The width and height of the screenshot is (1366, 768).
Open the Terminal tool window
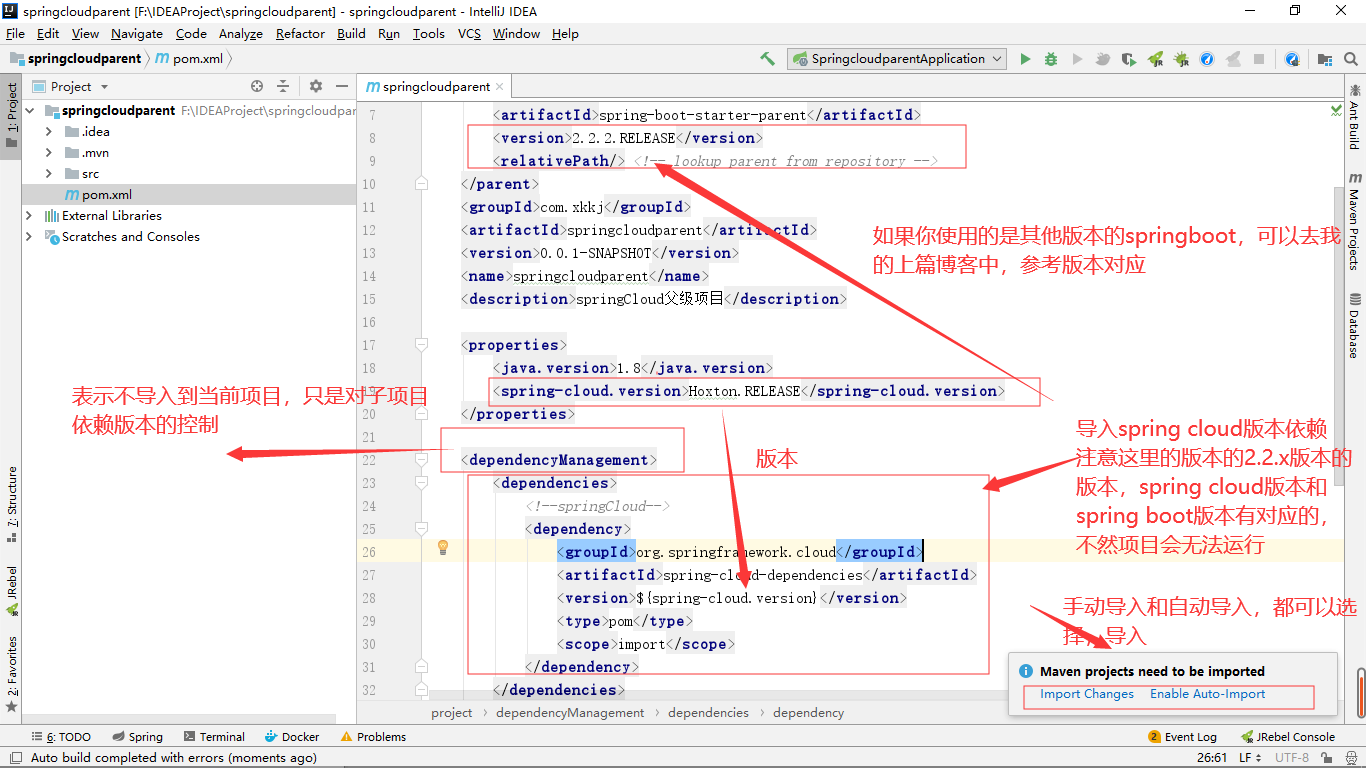pos(213,737)
